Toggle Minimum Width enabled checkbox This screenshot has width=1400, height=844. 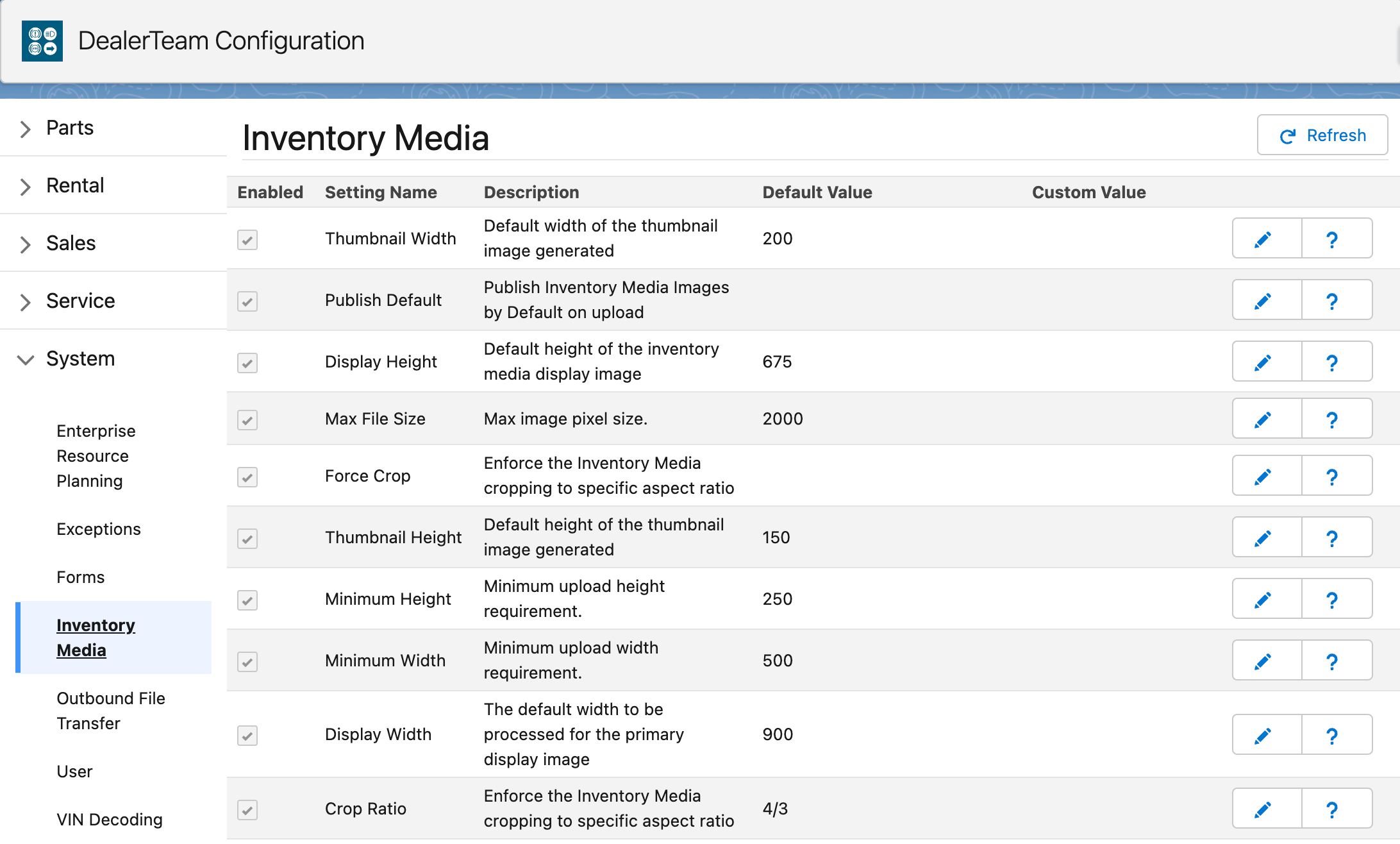coord(247,662)
